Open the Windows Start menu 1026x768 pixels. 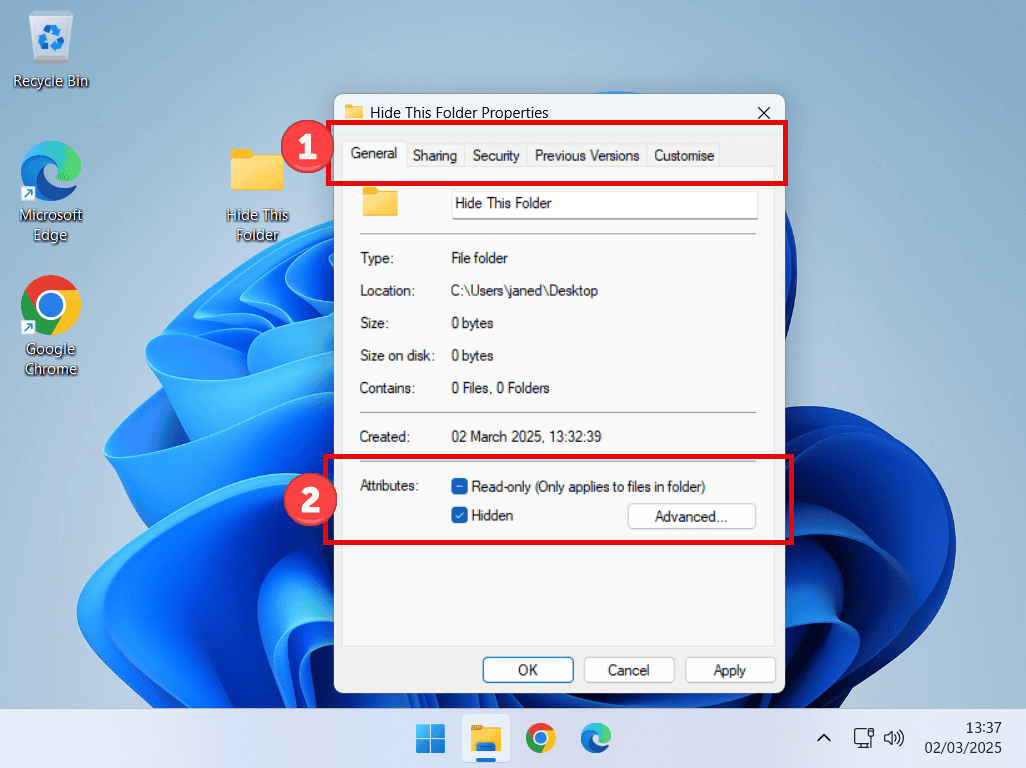coord(430,738)
